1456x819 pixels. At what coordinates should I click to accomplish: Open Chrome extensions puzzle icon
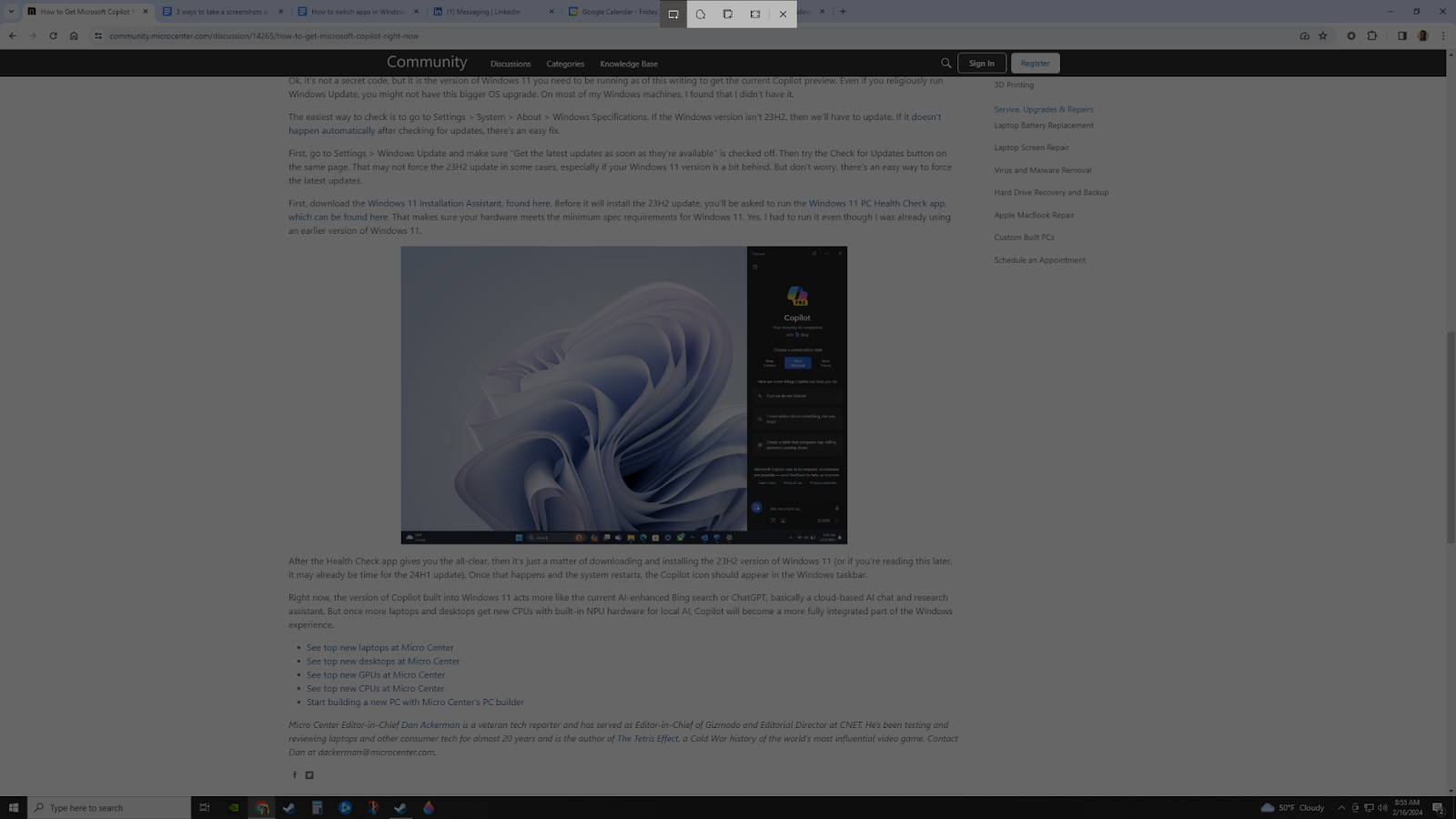tap(1372, 36)
